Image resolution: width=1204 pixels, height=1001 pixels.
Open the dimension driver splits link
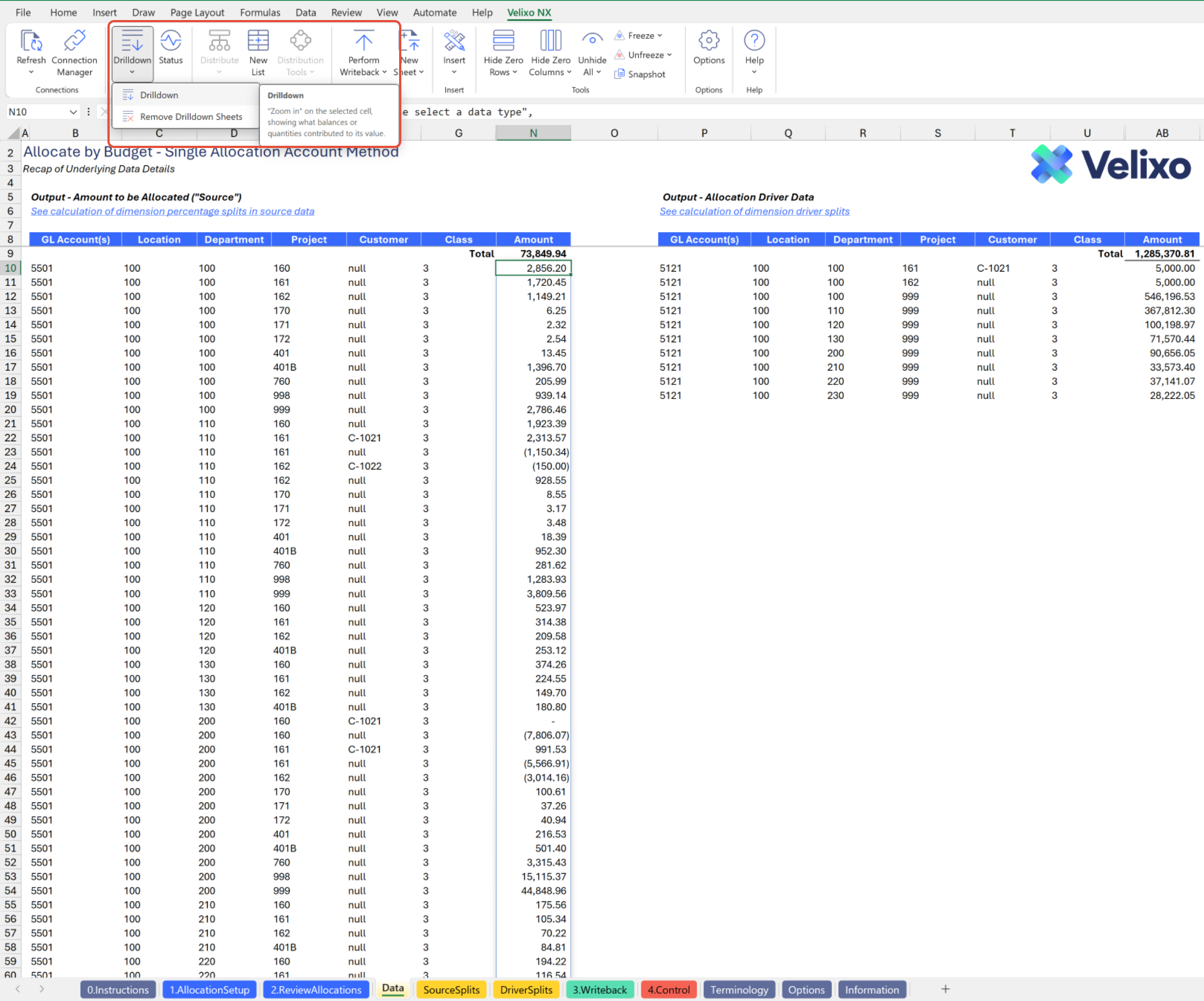coord(754,211)
